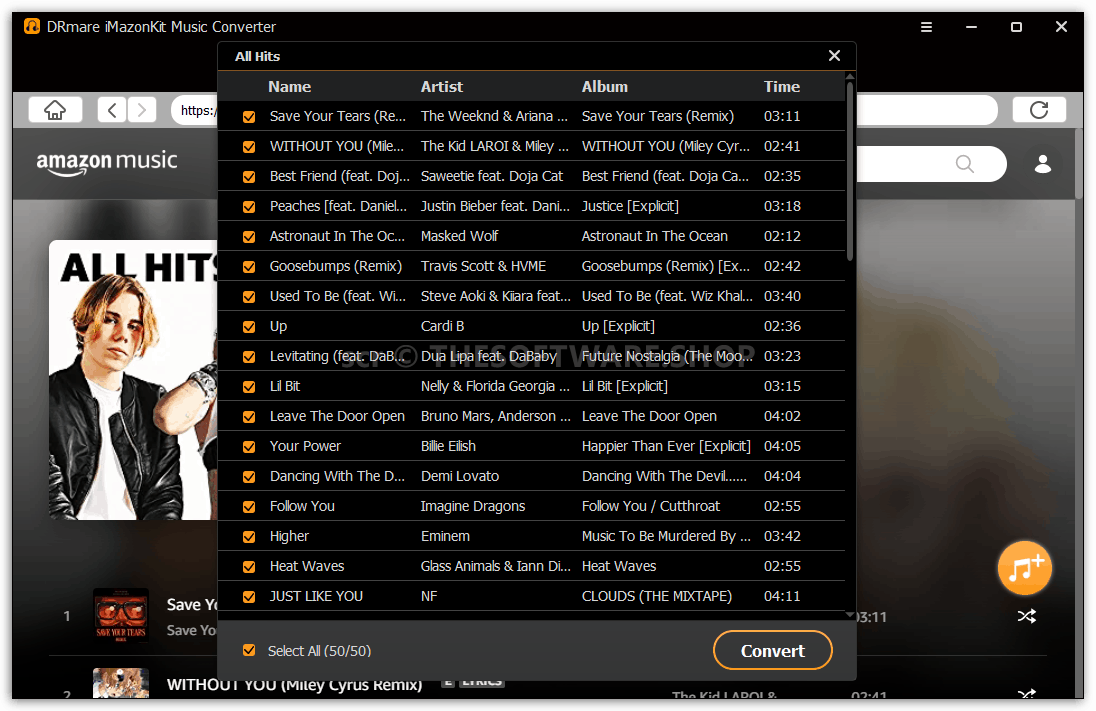Click the Artist column header
The height and width of the screenshot is (711, 1096).
[x=442, y=87]
